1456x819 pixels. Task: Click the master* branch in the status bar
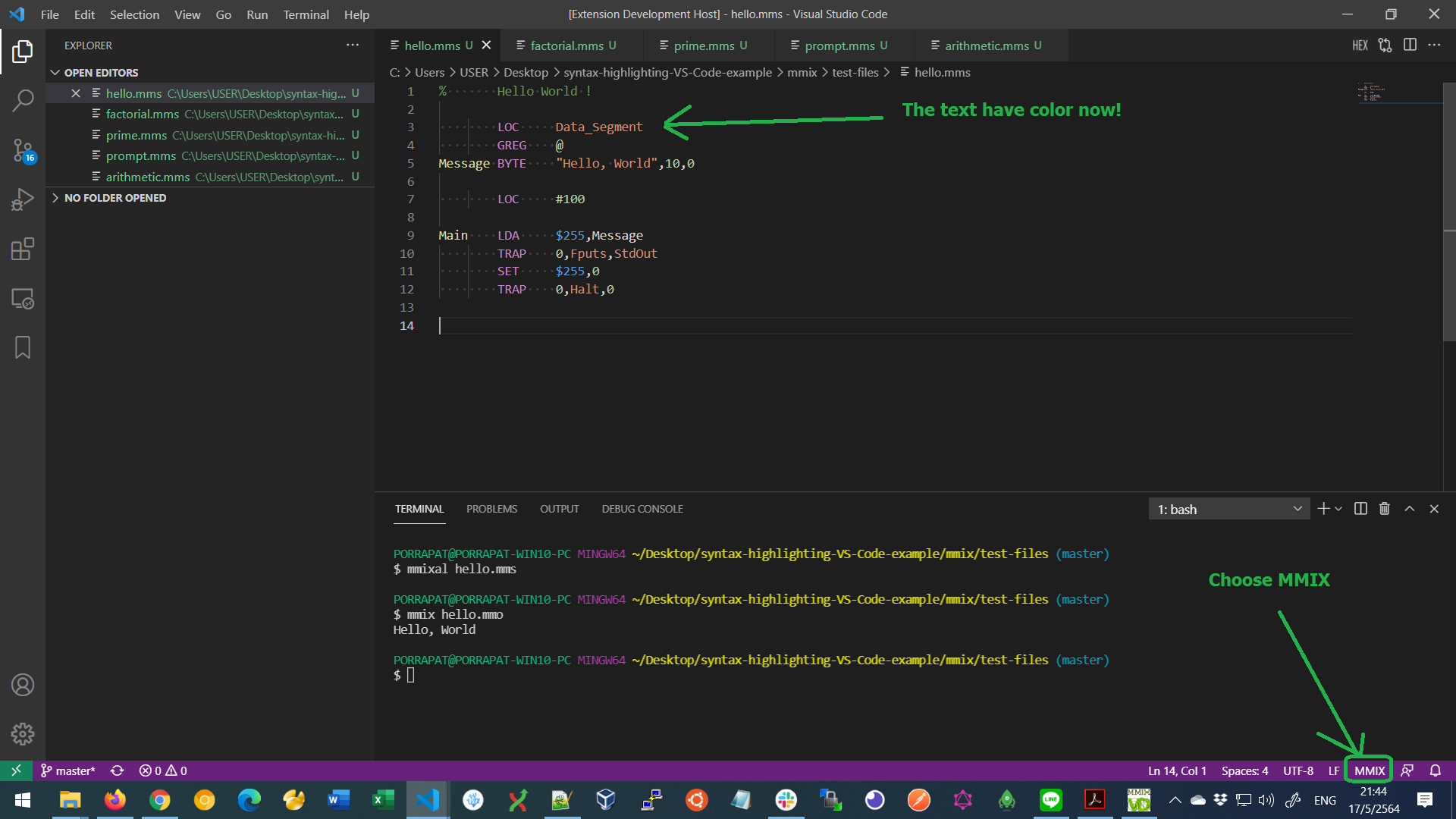[68, 770]
